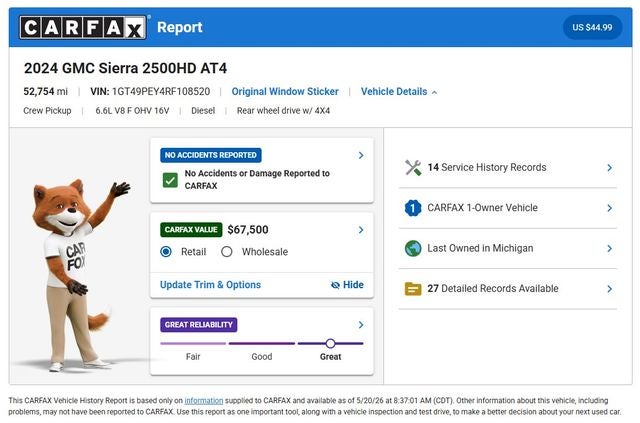
Task: Click the GREAT RELIABILITY purple badge
Action: pyautogui.click(x=199, y=325)
